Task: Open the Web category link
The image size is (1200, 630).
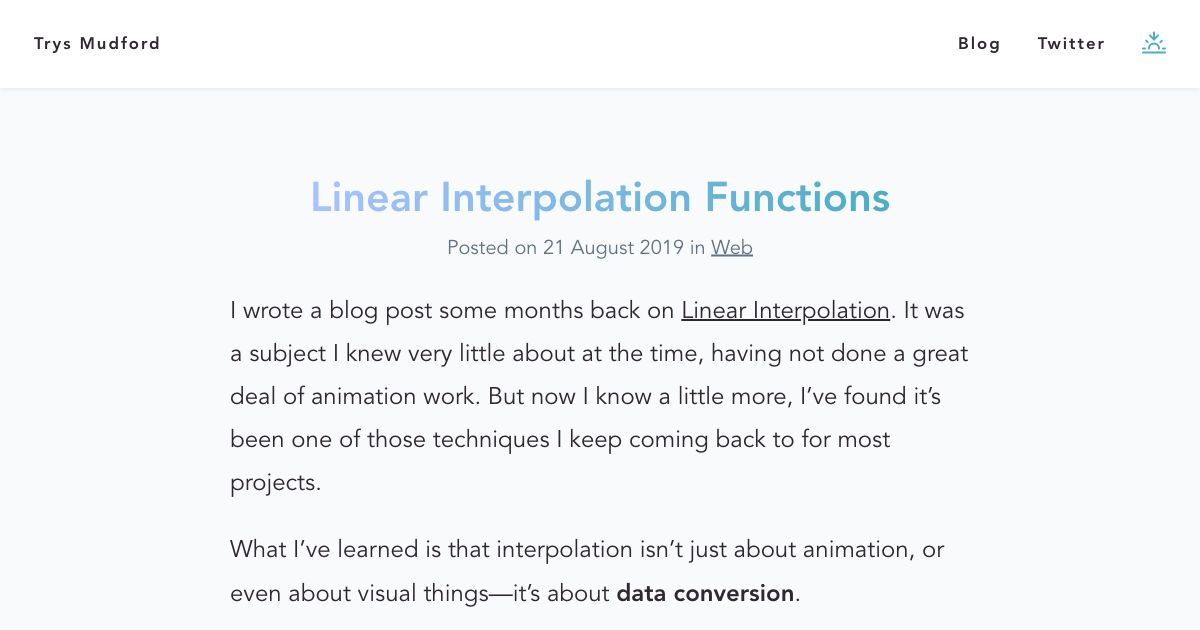Action: pyautogui.click(x=731, y=247)
